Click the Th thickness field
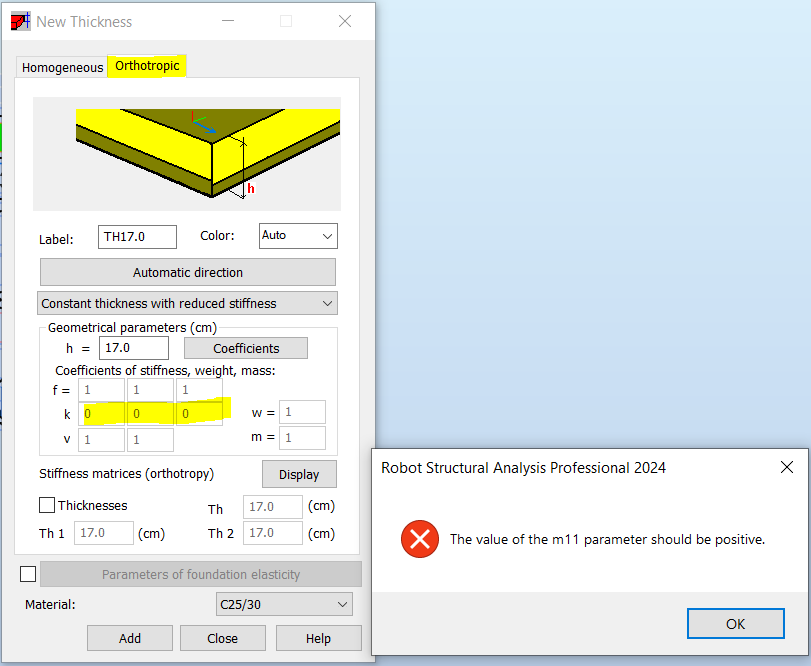811x666 pixels. click(x=273, y=507)
